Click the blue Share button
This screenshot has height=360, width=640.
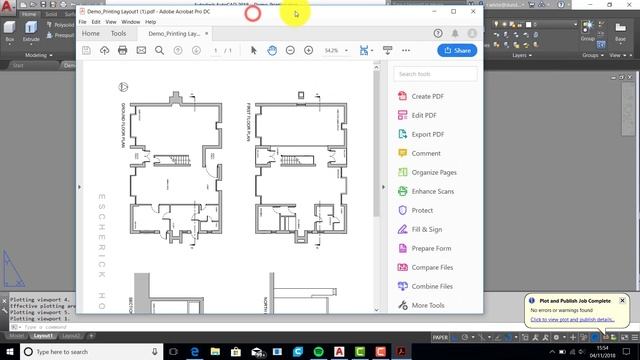[x=457, y=50]
